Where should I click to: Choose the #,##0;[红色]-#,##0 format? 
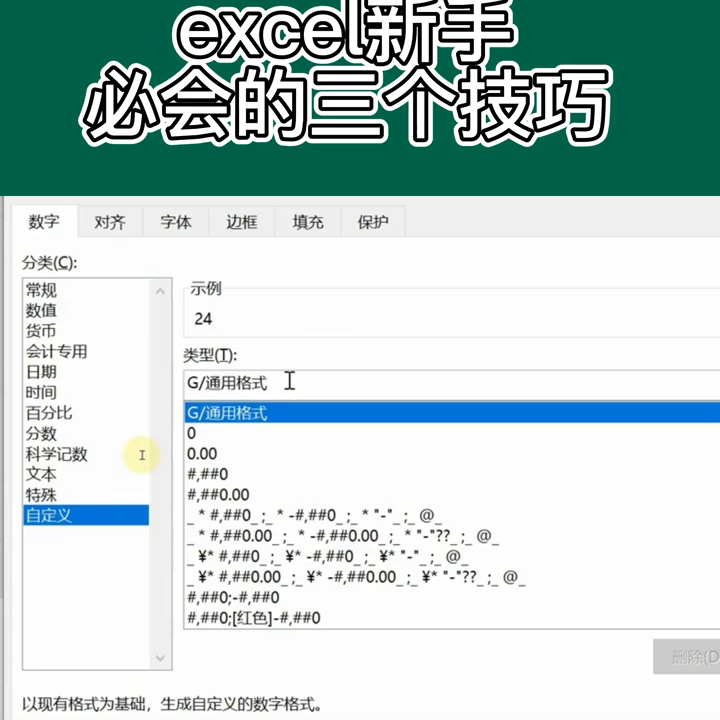tap(452, 618)
